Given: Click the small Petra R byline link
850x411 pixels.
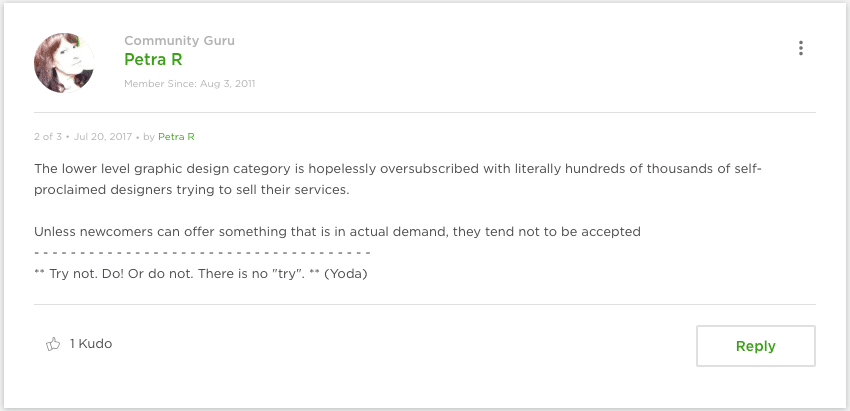Looking at the screenshot, I should pos(176,136).
